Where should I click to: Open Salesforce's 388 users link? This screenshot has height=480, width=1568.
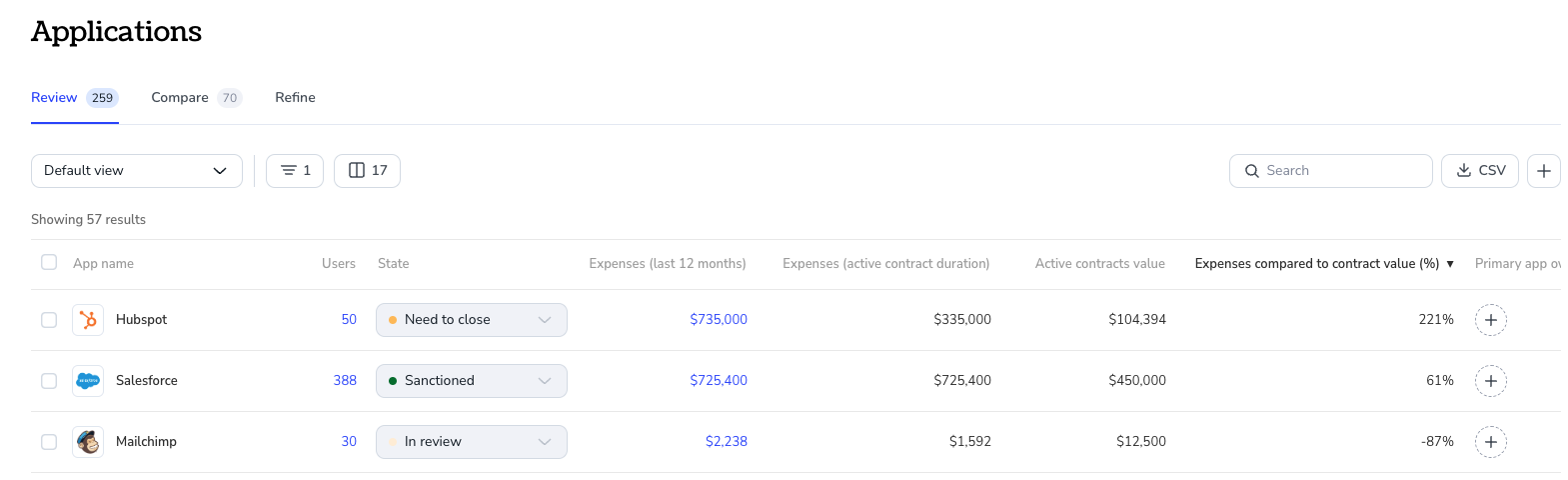[x=345, y=381]
